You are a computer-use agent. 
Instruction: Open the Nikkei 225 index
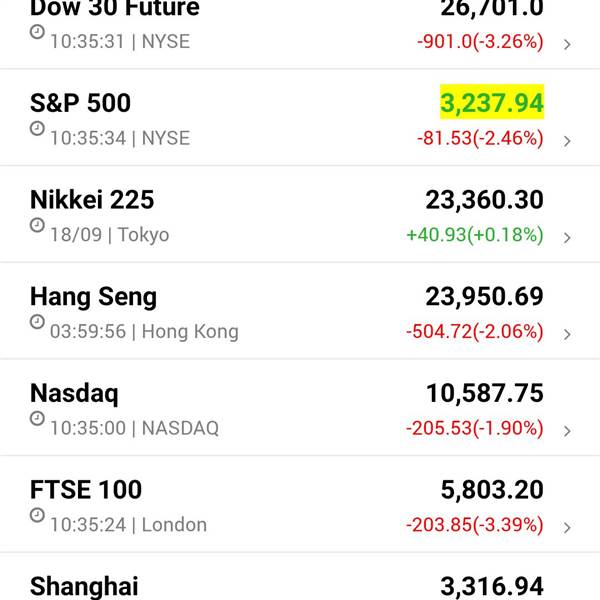tap(92, 200)
